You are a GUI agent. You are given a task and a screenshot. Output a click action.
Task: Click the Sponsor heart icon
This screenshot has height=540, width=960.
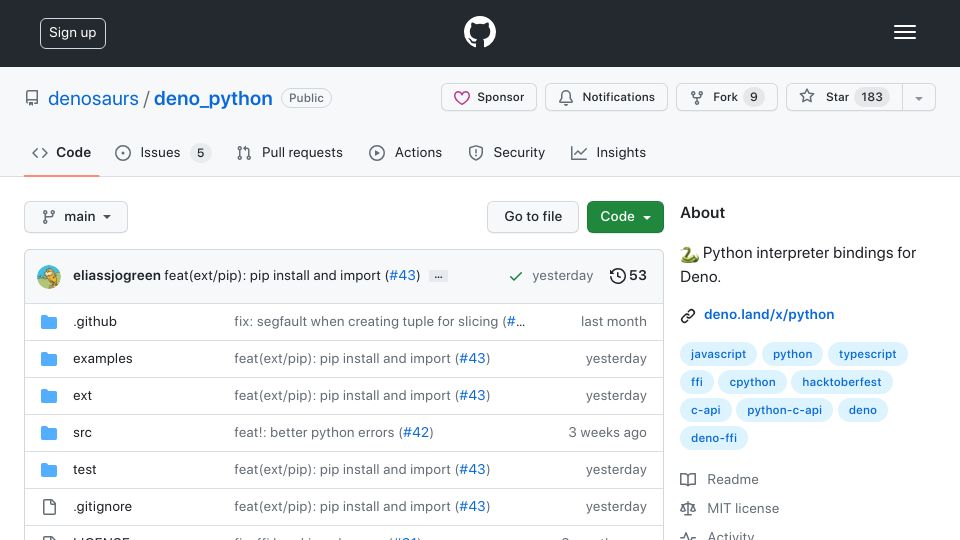462,97
